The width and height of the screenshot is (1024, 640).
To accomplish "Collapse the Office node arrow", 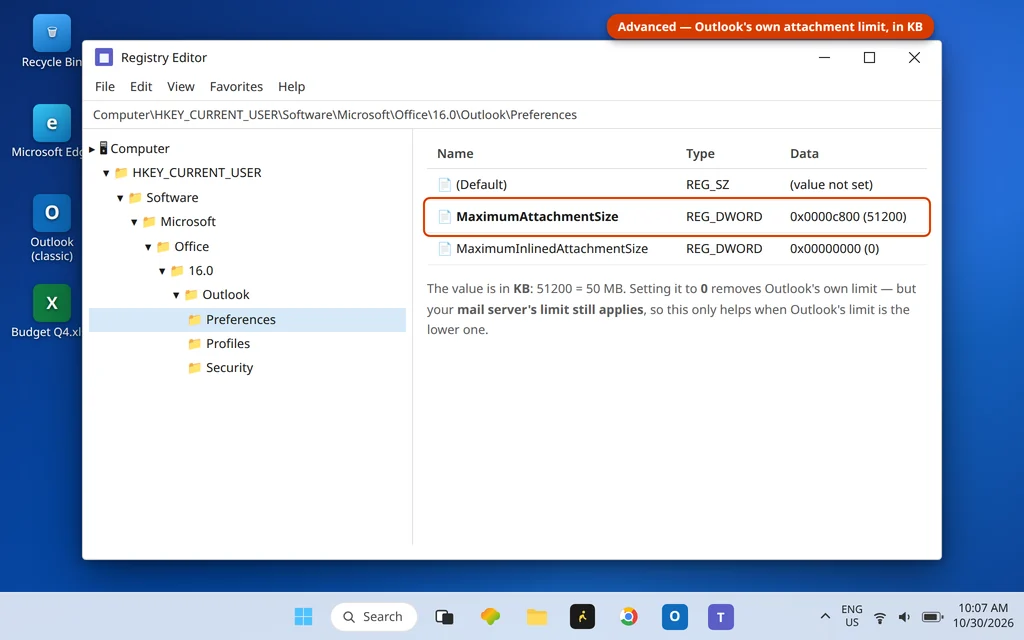I will point(148,247).
